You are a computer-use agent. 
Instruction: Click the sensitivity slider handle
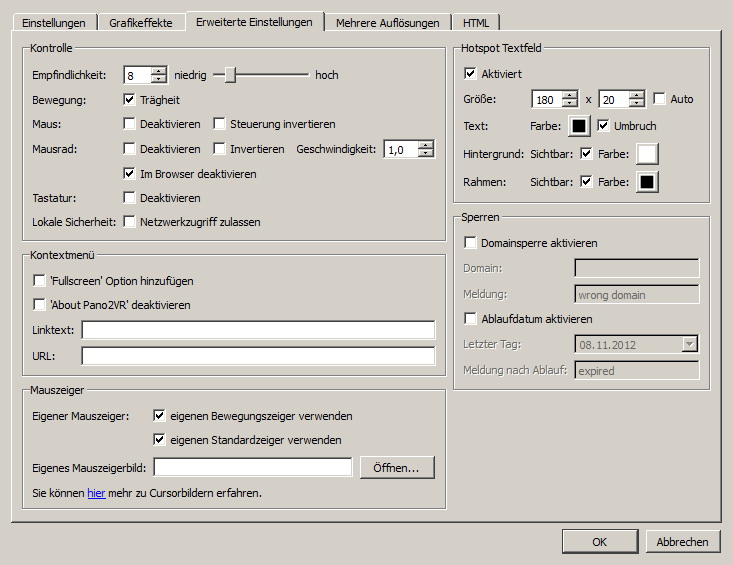pyautogui.click(x=230, y=74)
